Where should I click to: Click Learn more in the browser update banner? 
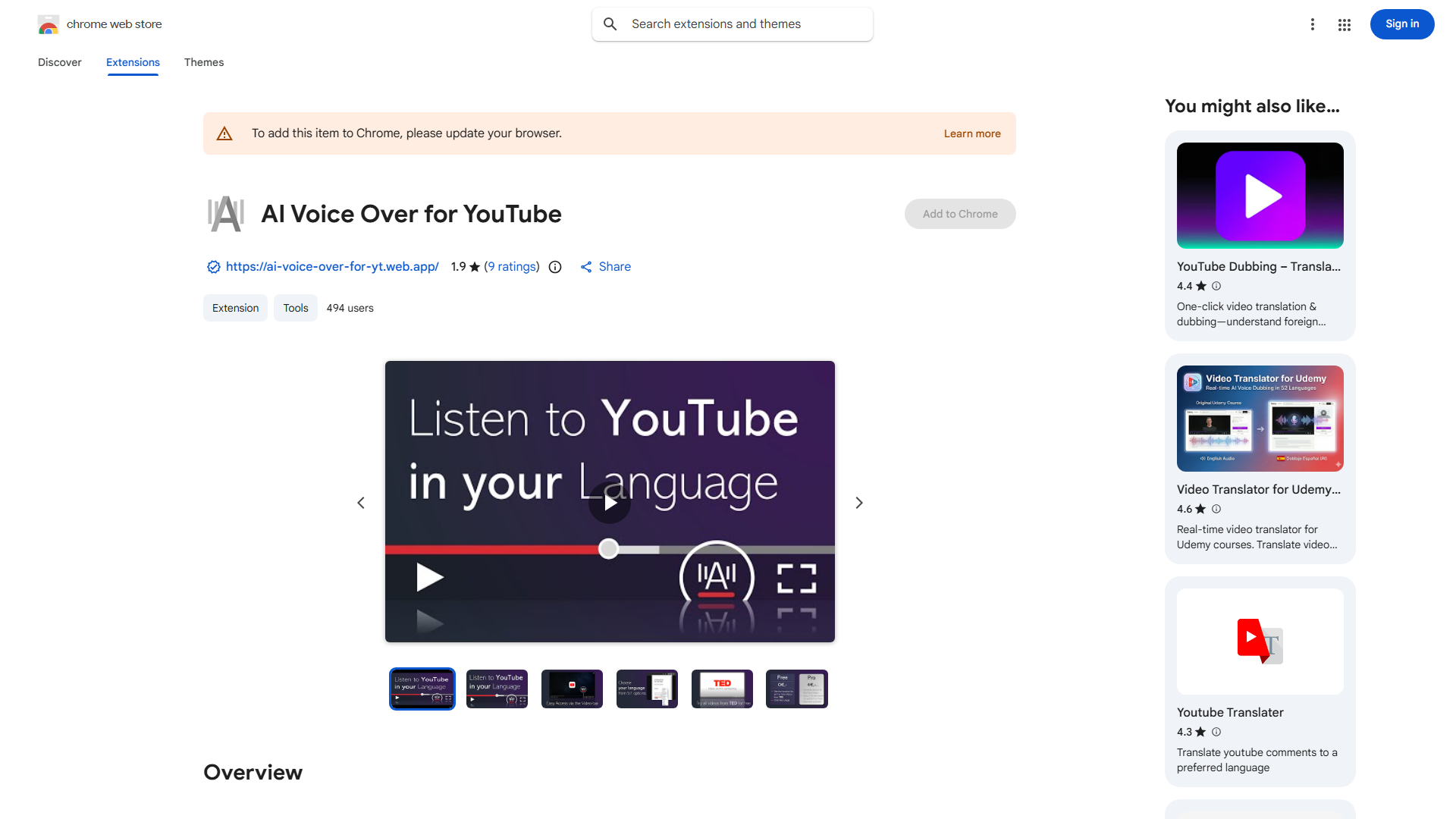point(971,133)
